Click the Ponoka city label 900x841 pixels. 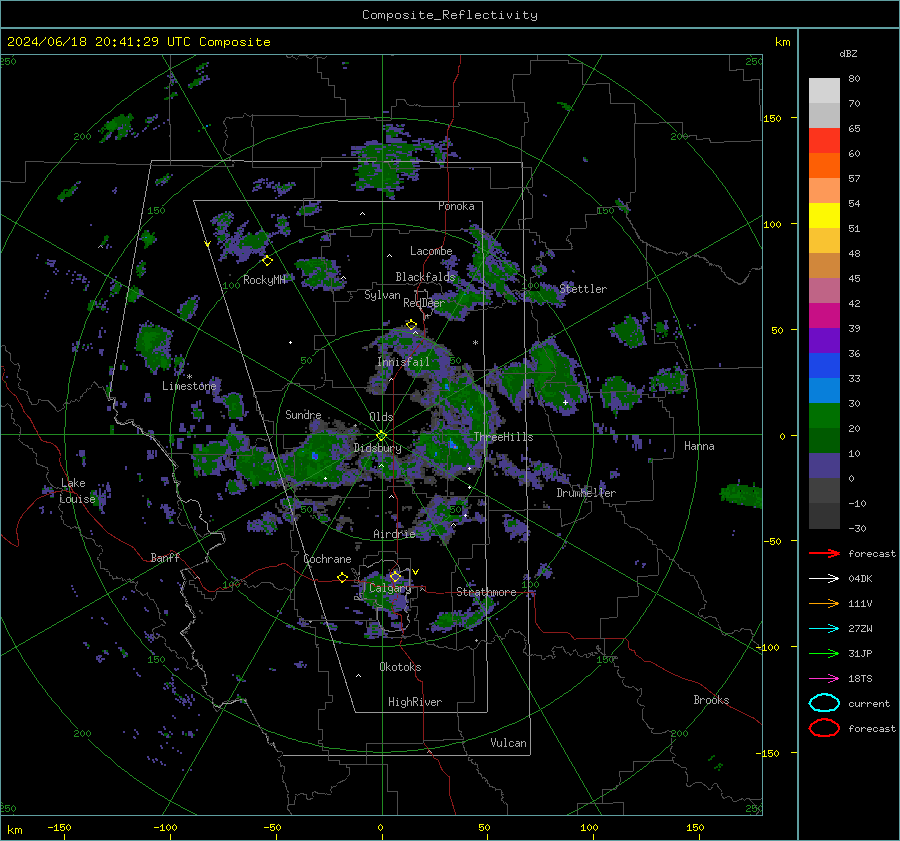[456, 206]
